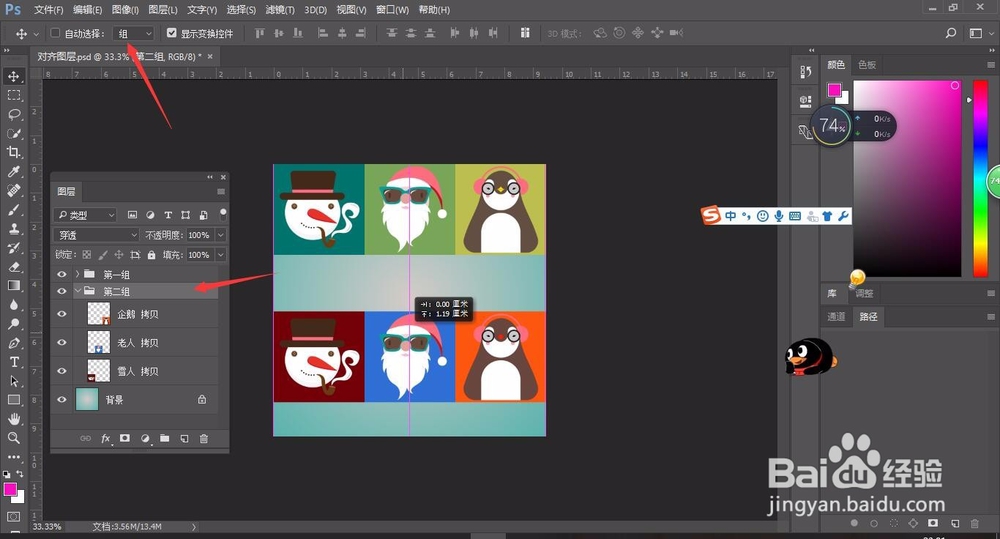The image size is (1000, 539).
Task: Switch to the 通道 tab
Action: tap(836, 316)
